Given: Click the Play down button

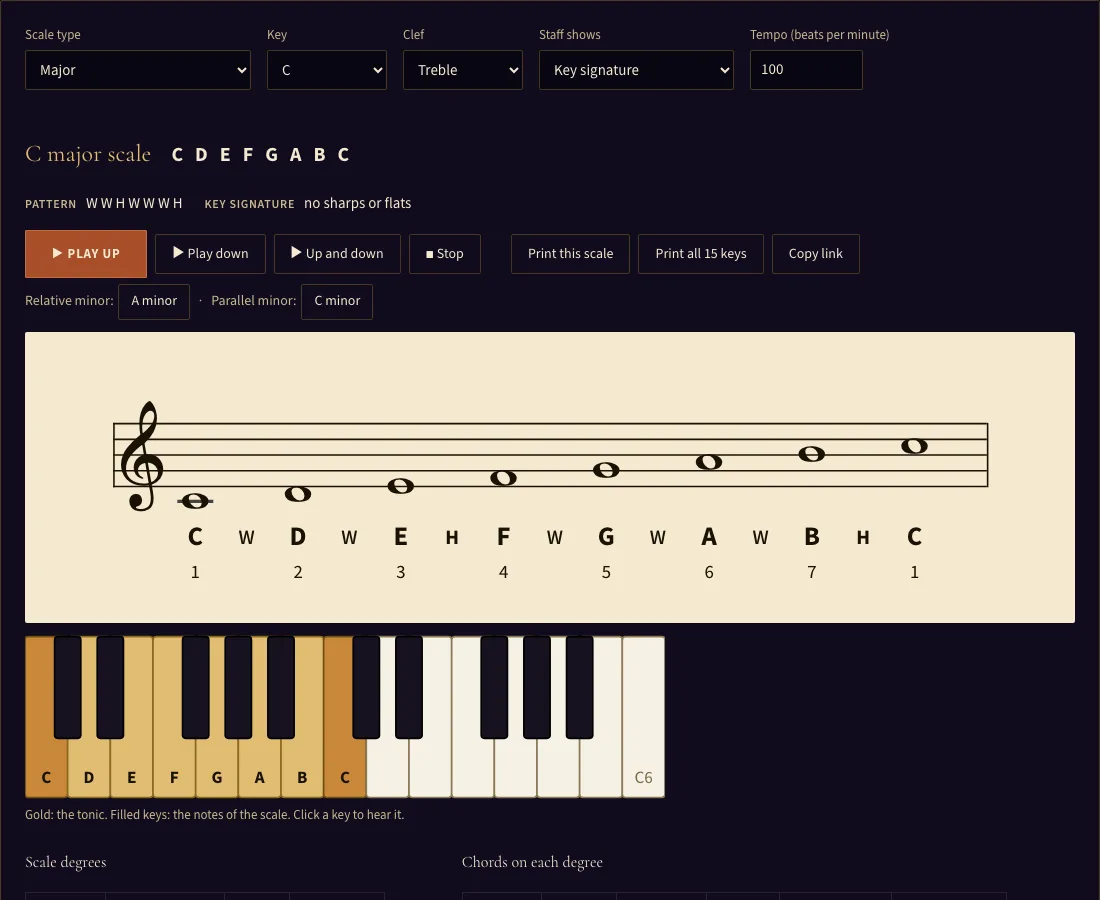Looking at the screenshot, I should pyautogui.click(x=210, y=254).
